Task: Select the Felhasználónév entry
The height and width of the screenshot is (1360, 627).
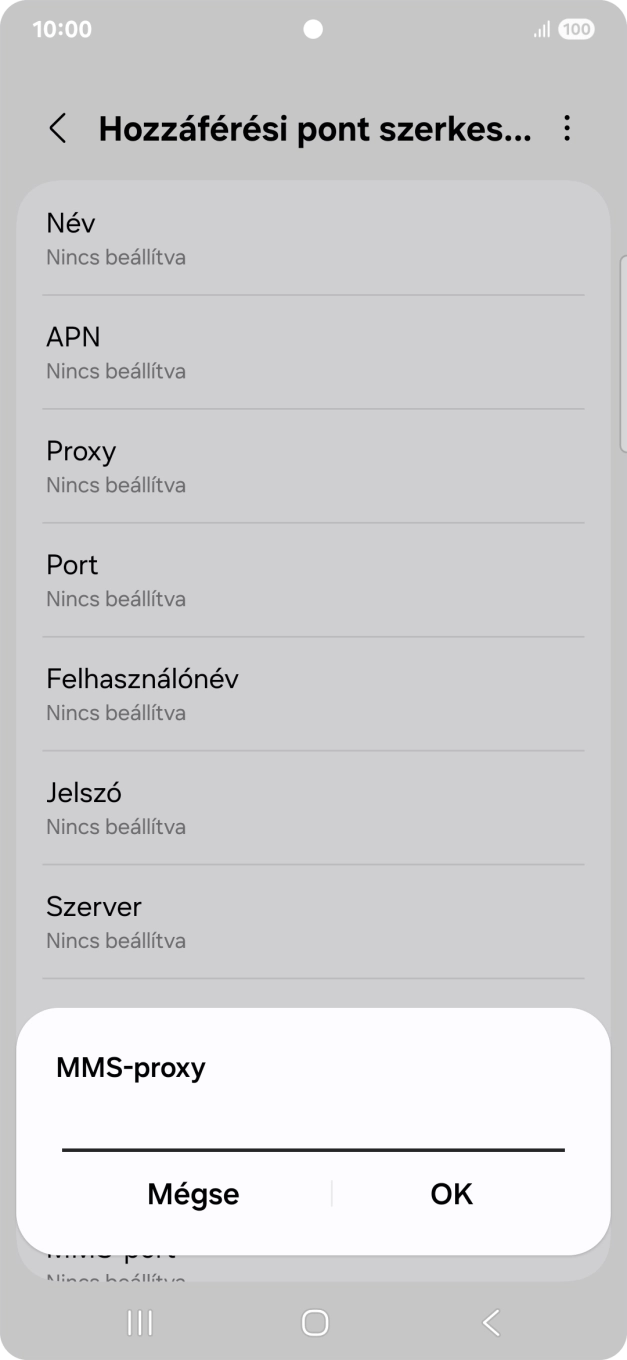Action: click(x=313, y=694)
